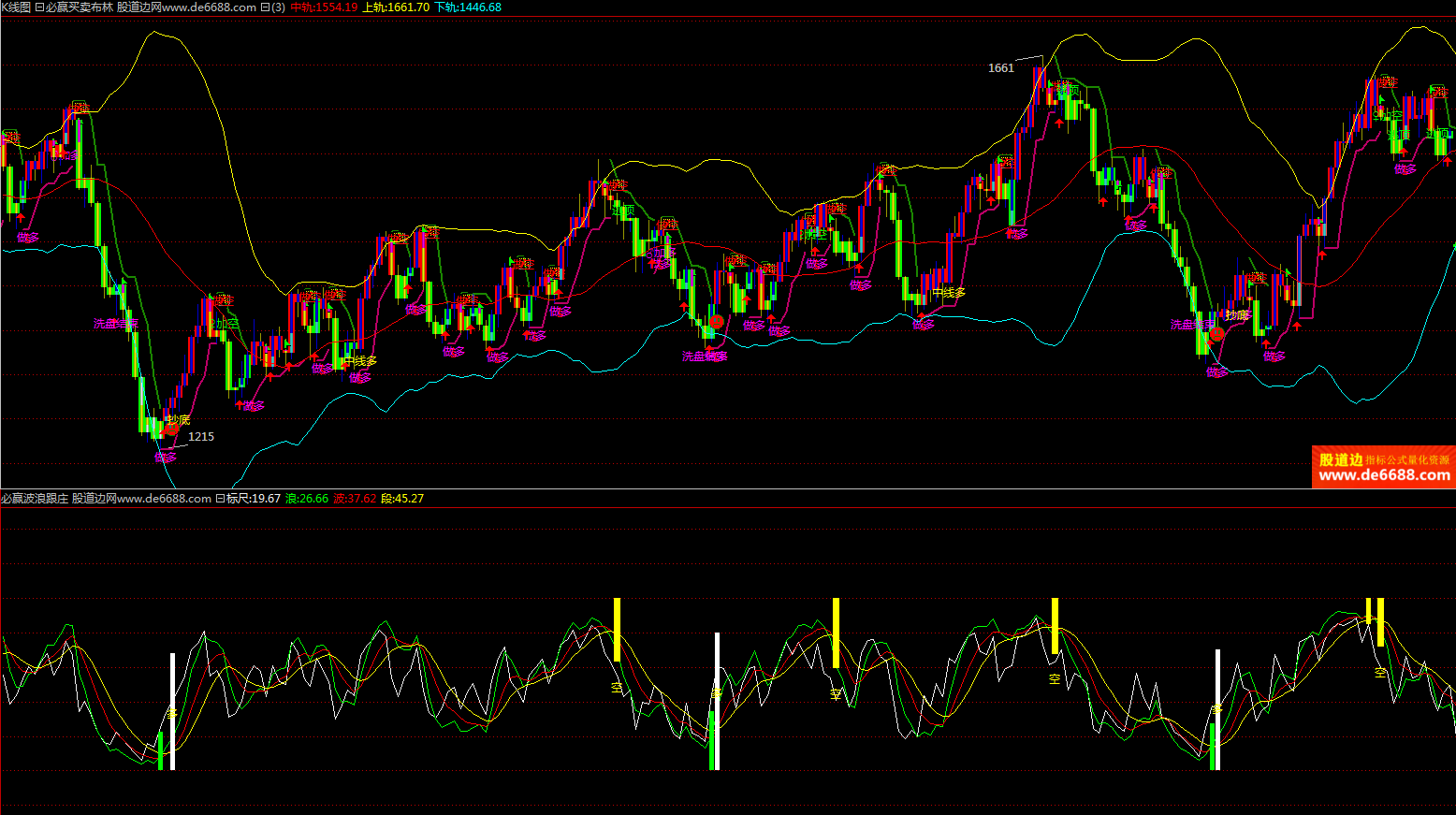Screen dimensions: 1456x815
Task: Select the yellow 抄底 signal near the 1215 low
Action: [x=178, y=419]
